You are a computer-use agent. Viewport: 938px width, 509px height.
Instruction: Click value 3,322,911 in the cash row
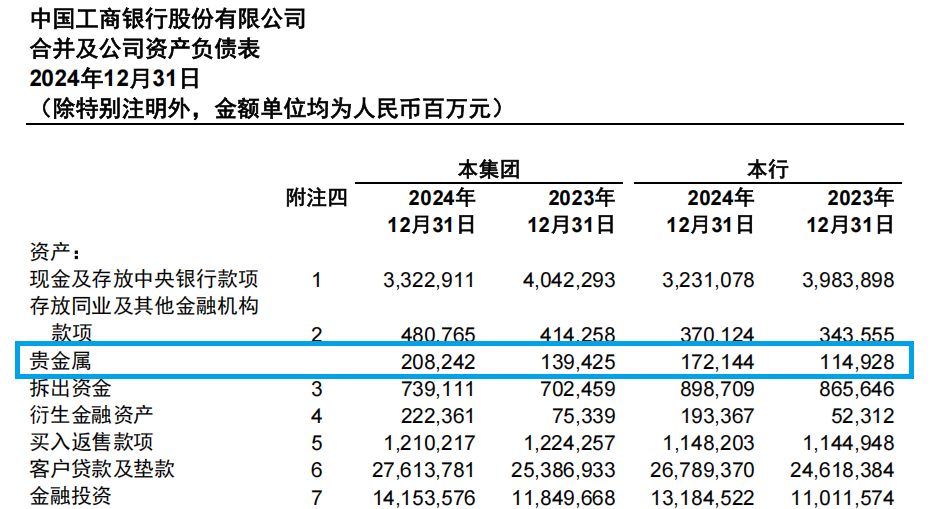click(x=429, y=280)
